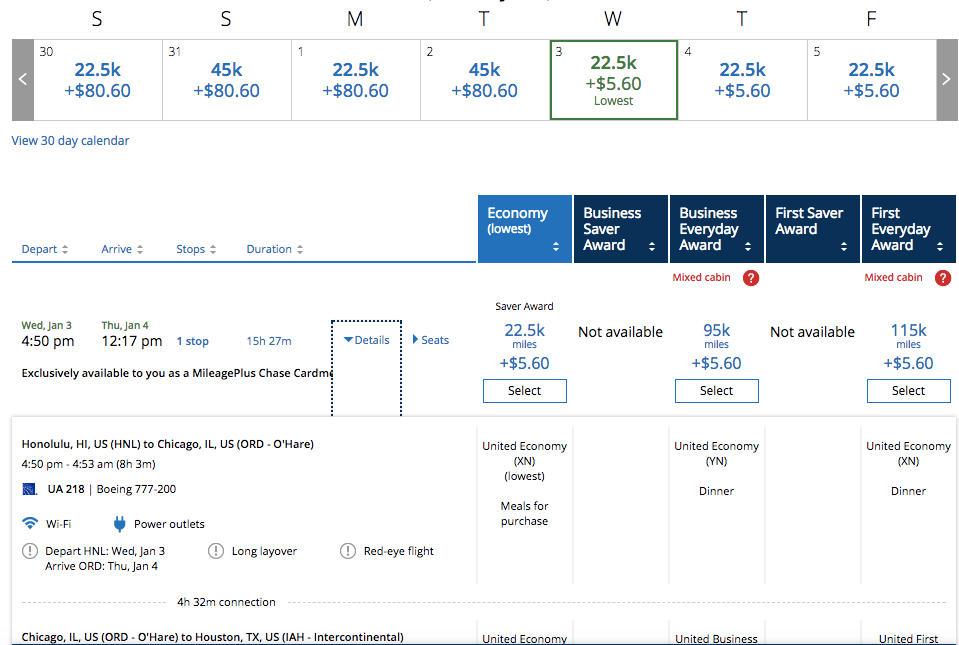Open View 30 day calendar link

70,141
